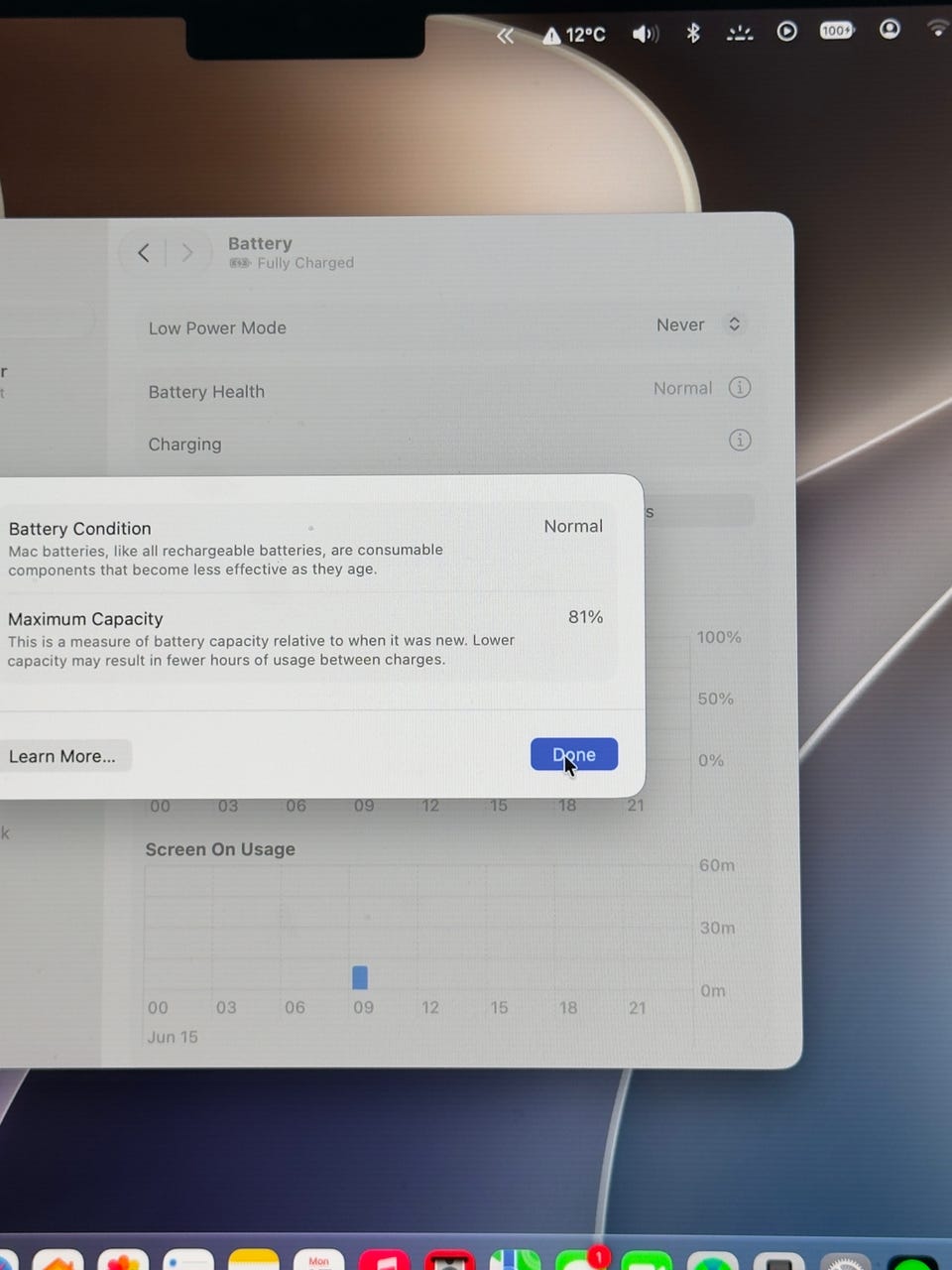Click the Battery Health info icon
The width and height of the screenshot is (952, 1270).
pyautogui.click(x=740, y=387)
